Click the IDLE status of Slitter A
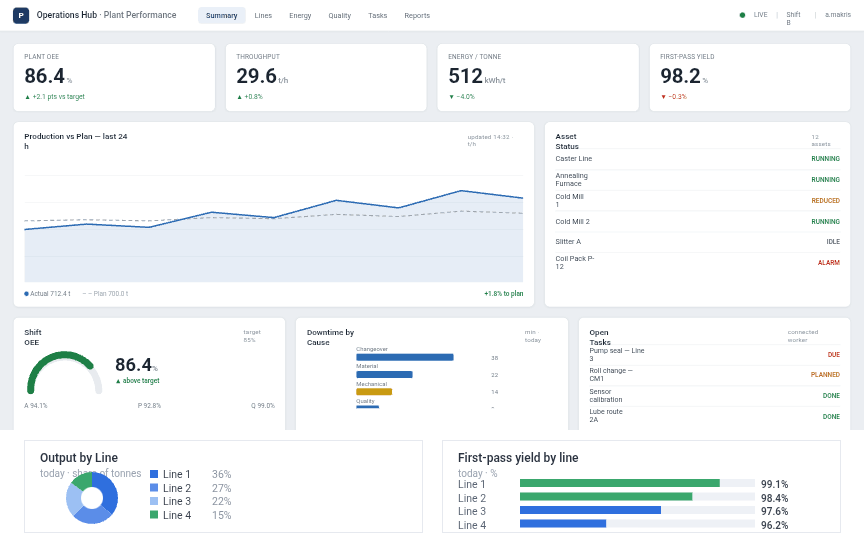Viewport: 864px width, 540px height. (833, 241)
